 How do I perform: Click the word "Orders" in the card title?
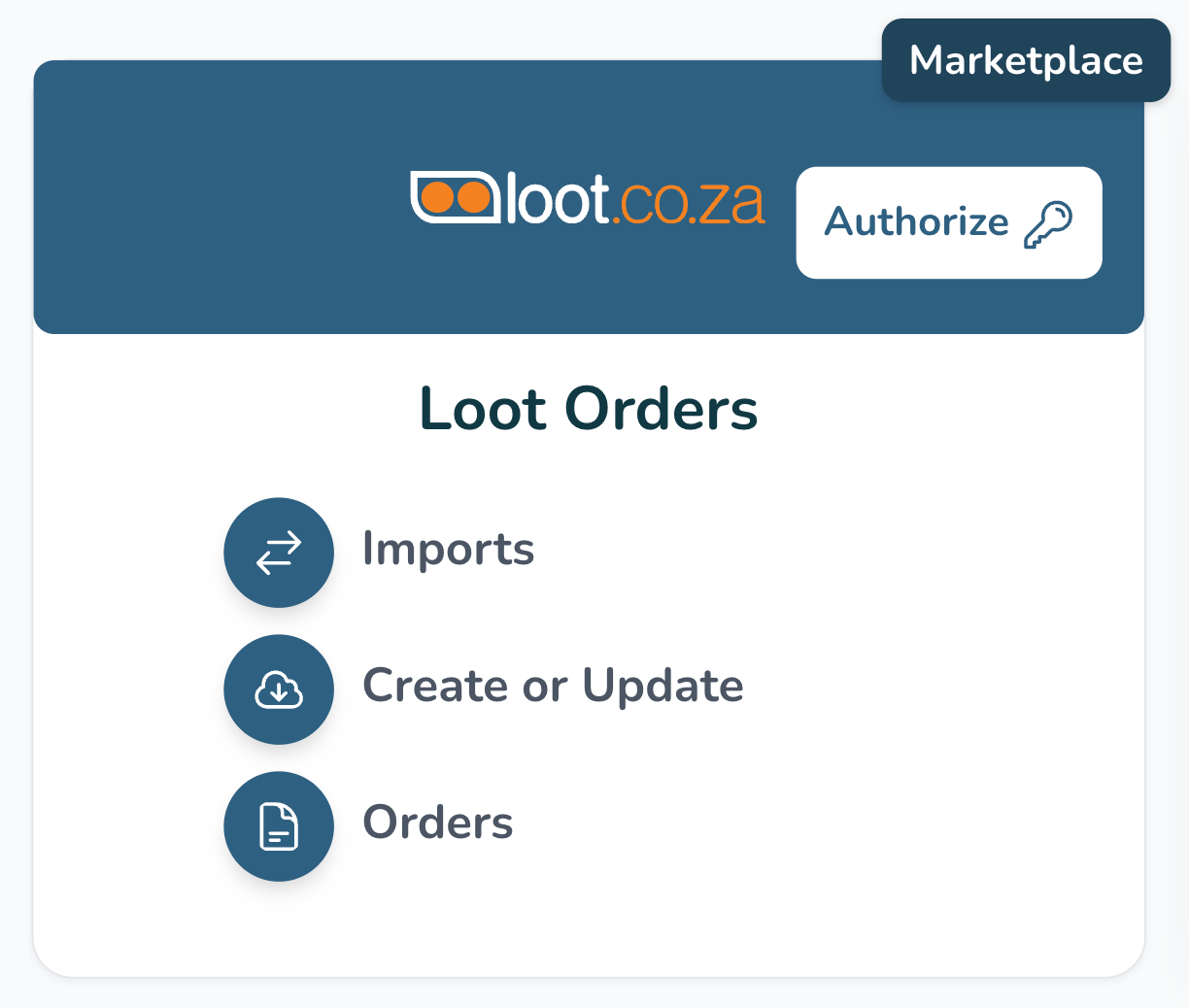pyautogui.click(x=661, y=409)
